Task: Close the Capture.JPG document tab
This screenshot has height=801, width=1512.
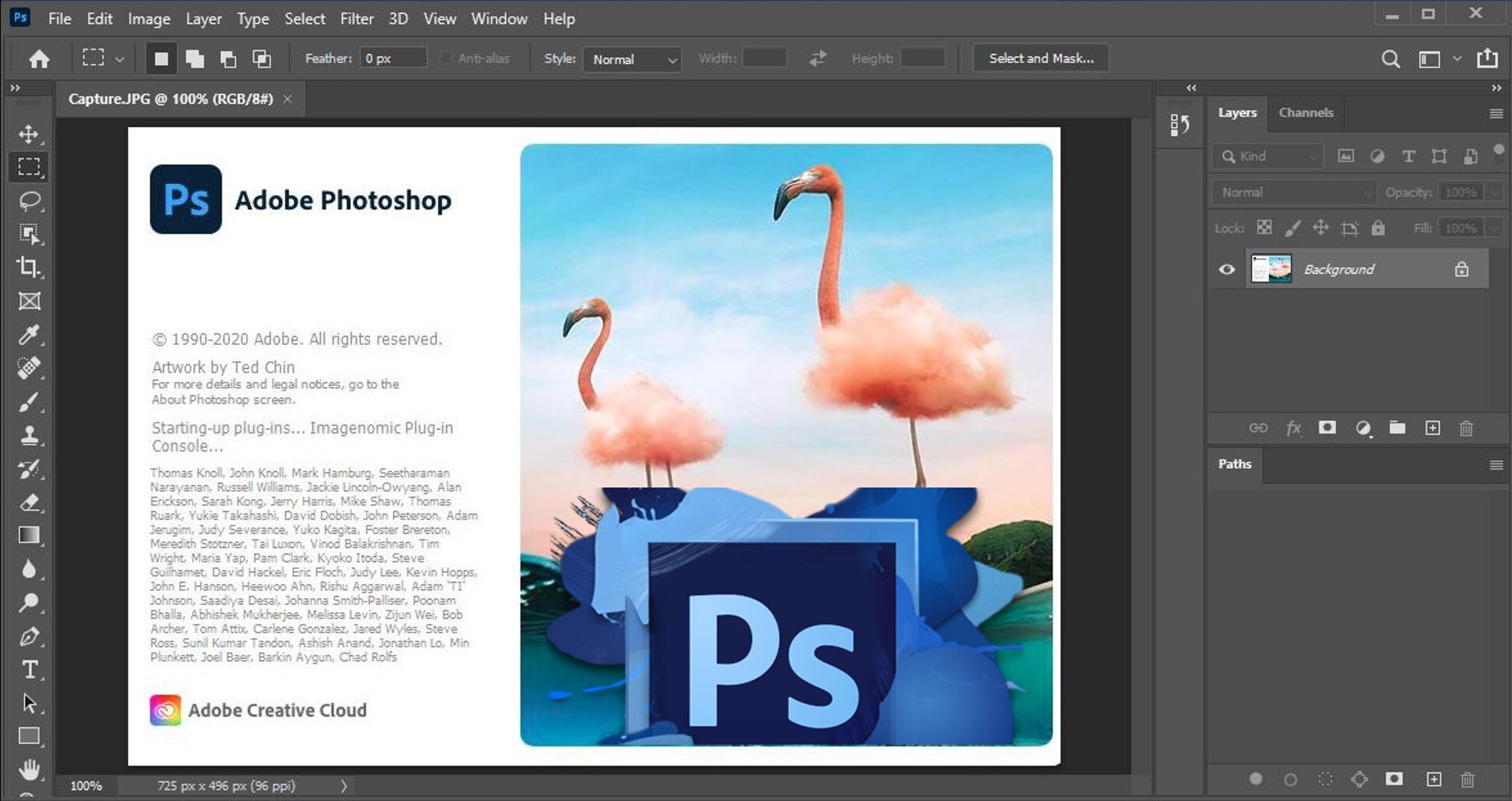Action: click(288, 99)
